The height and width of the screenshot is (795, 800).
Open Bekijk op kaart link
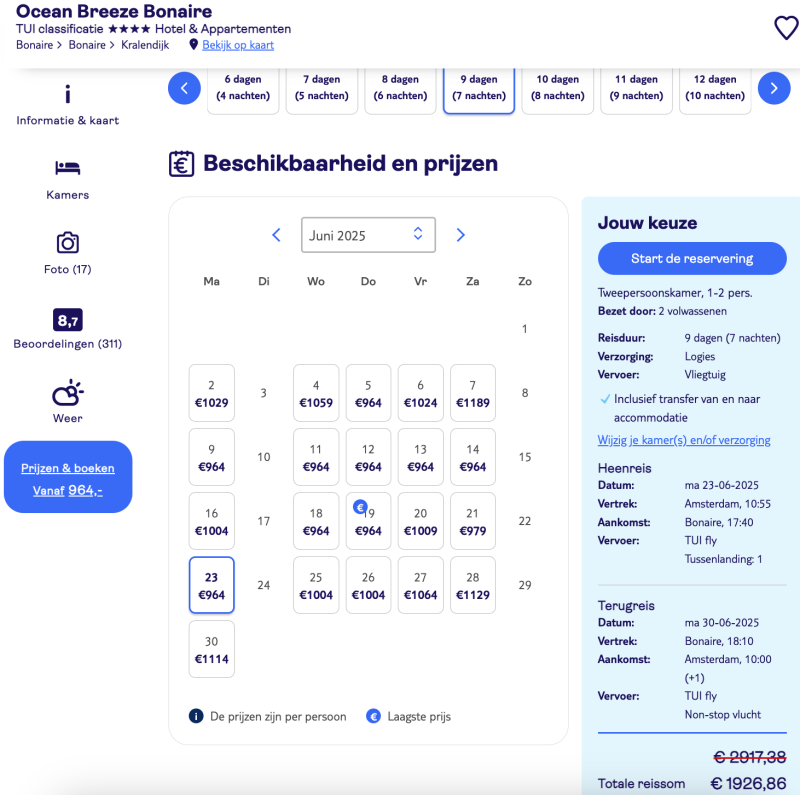tap(238, 45)
